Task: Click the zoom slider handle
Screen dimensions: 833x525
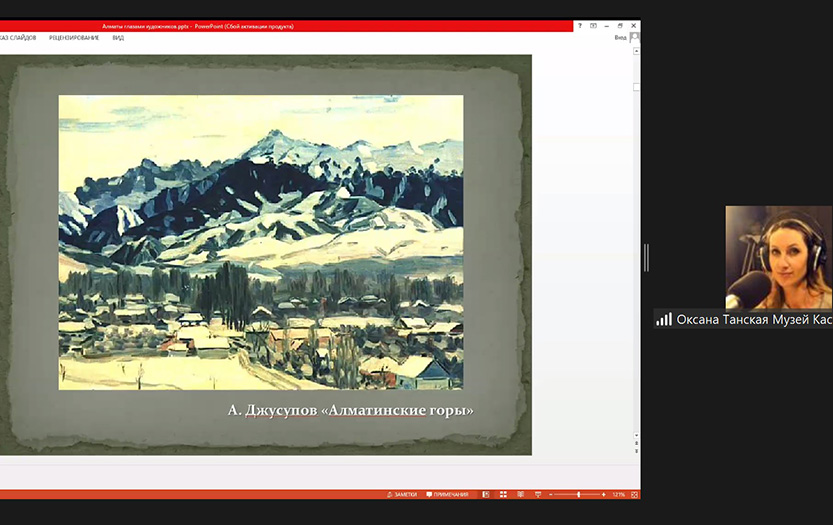Action: 579,494
